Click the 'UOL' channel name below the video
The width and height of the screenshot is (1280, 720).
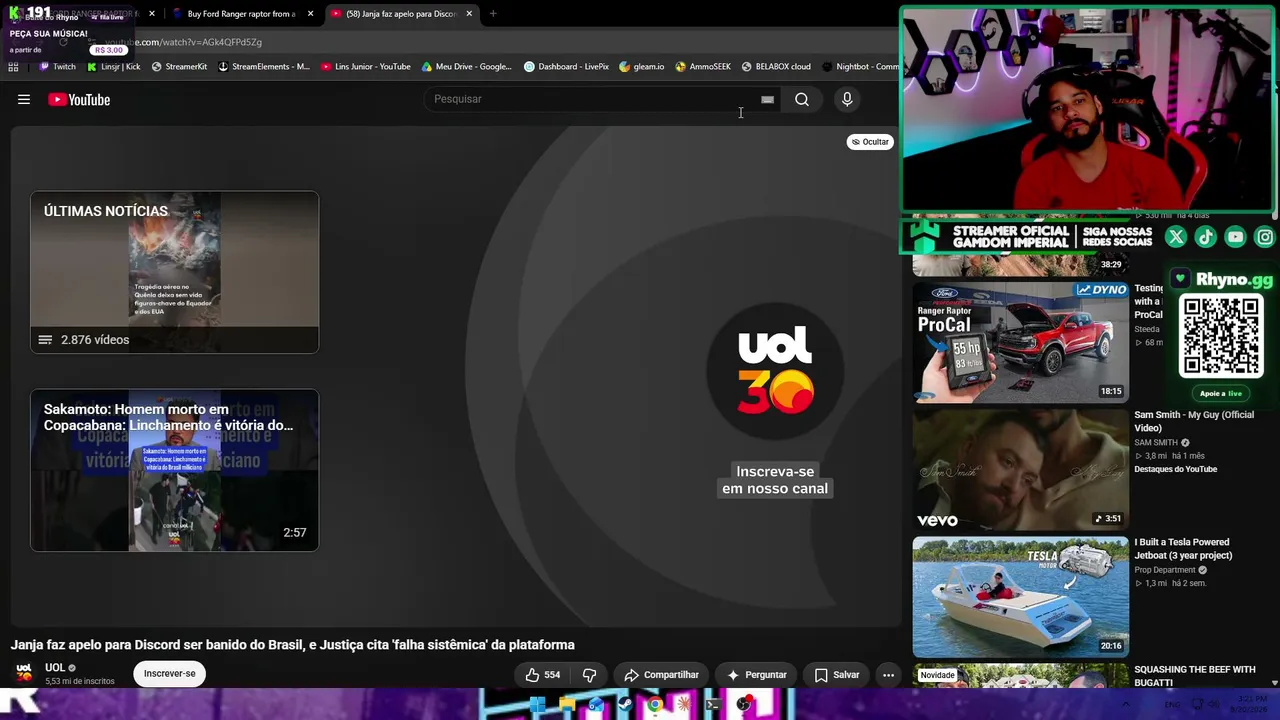55,667
